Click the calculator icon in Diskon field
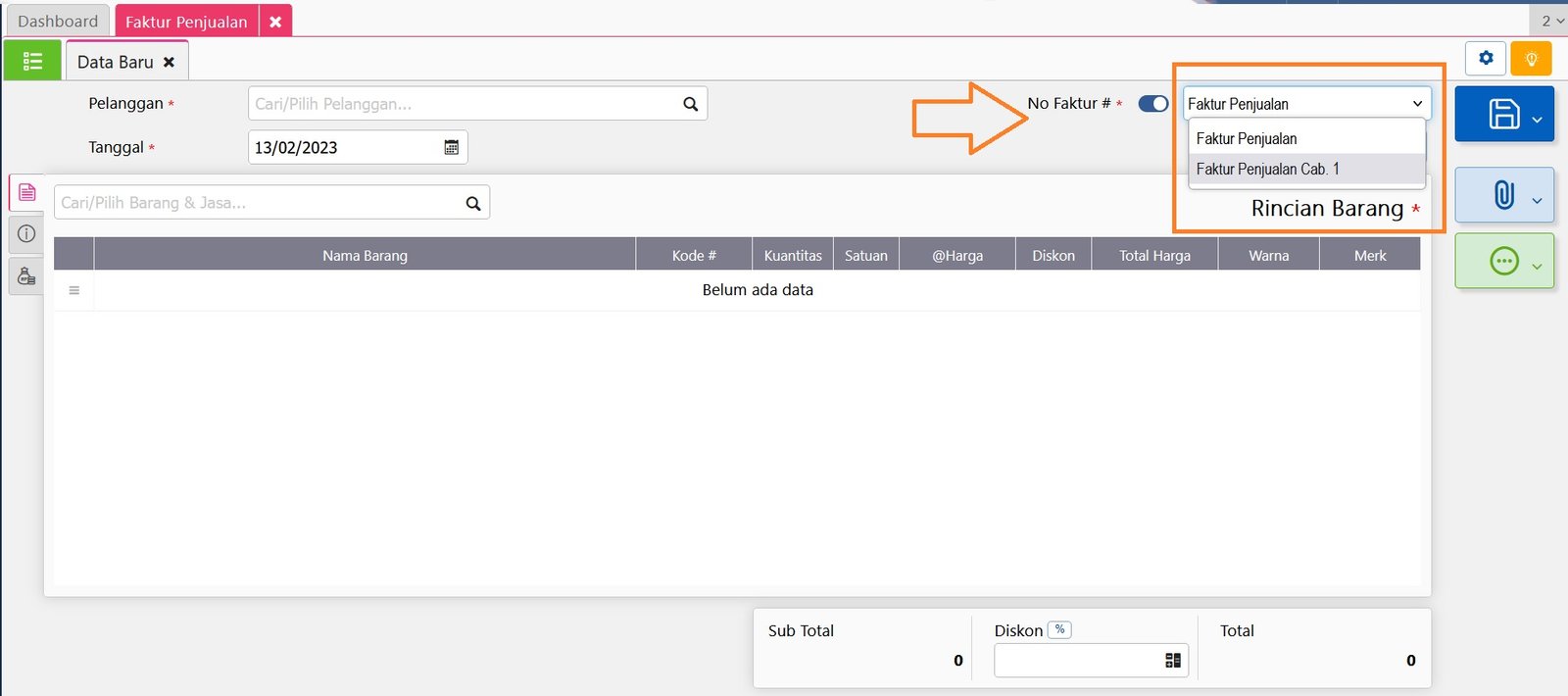 click(x=1172, y=661)
